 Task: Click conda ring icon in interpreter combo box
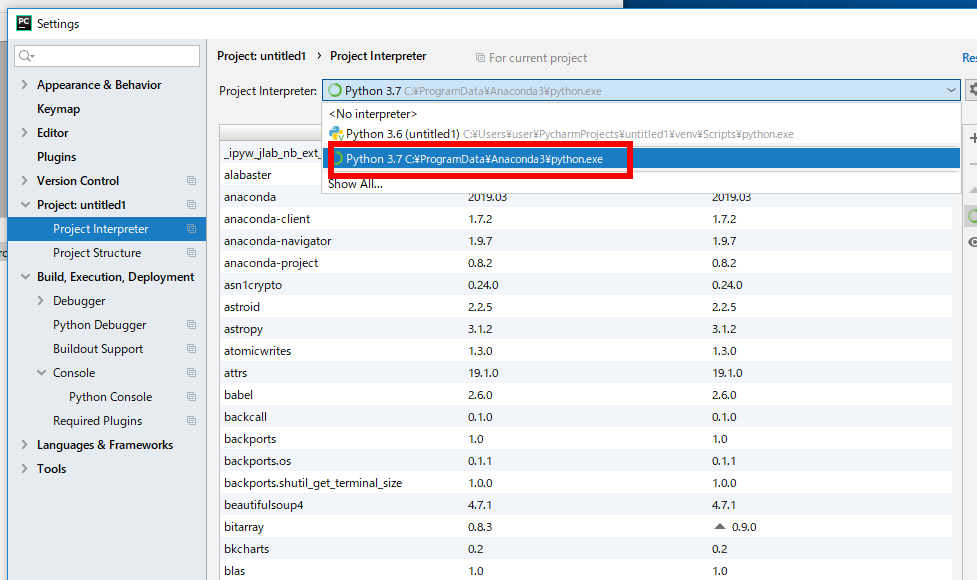coord(335,90)
